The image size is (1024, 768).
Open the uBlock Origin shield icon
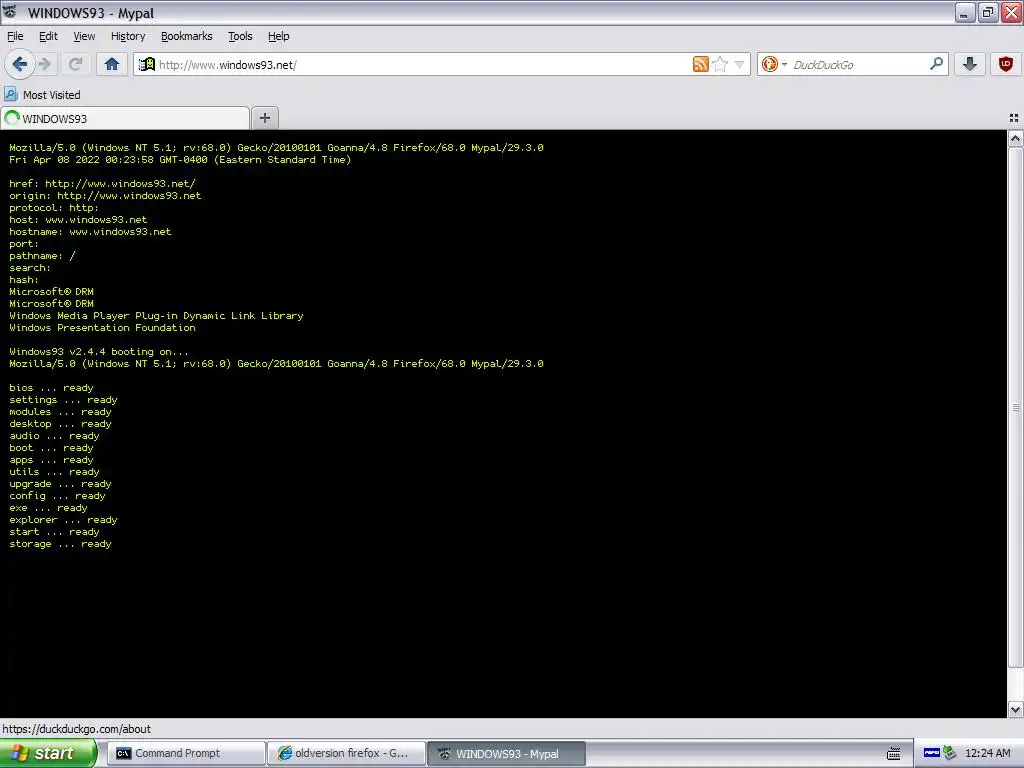click(1006, 64)
